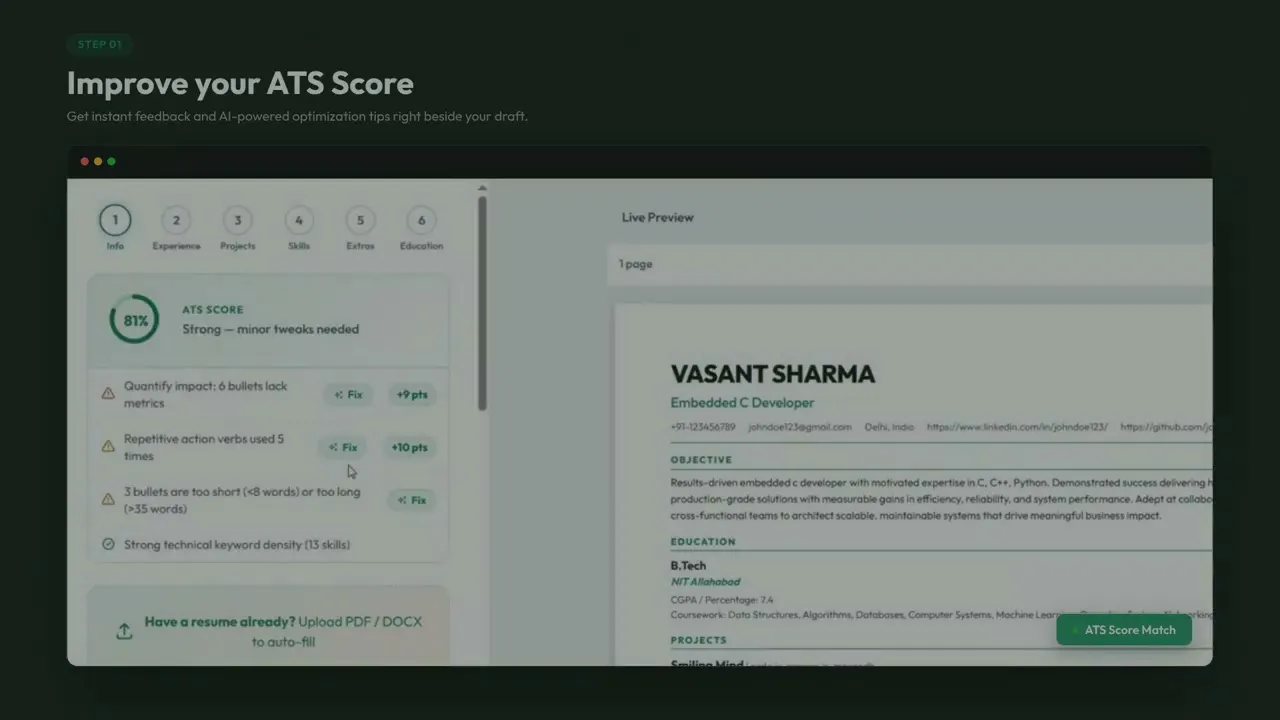Click the Embedded C Developer title
Screen dimensions: 1280x720
[x=742, y=403]
